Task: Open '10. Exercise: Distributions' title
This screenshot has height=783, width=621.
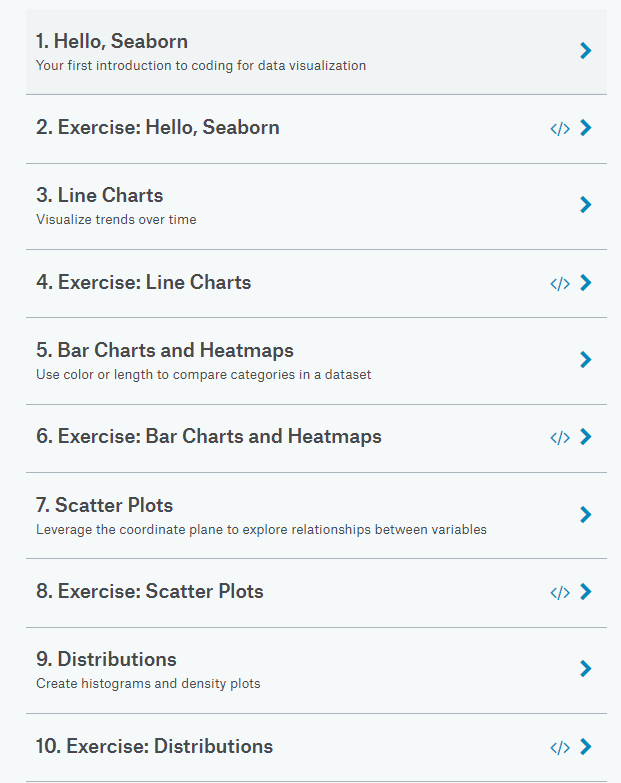Action: coord(154,746)
